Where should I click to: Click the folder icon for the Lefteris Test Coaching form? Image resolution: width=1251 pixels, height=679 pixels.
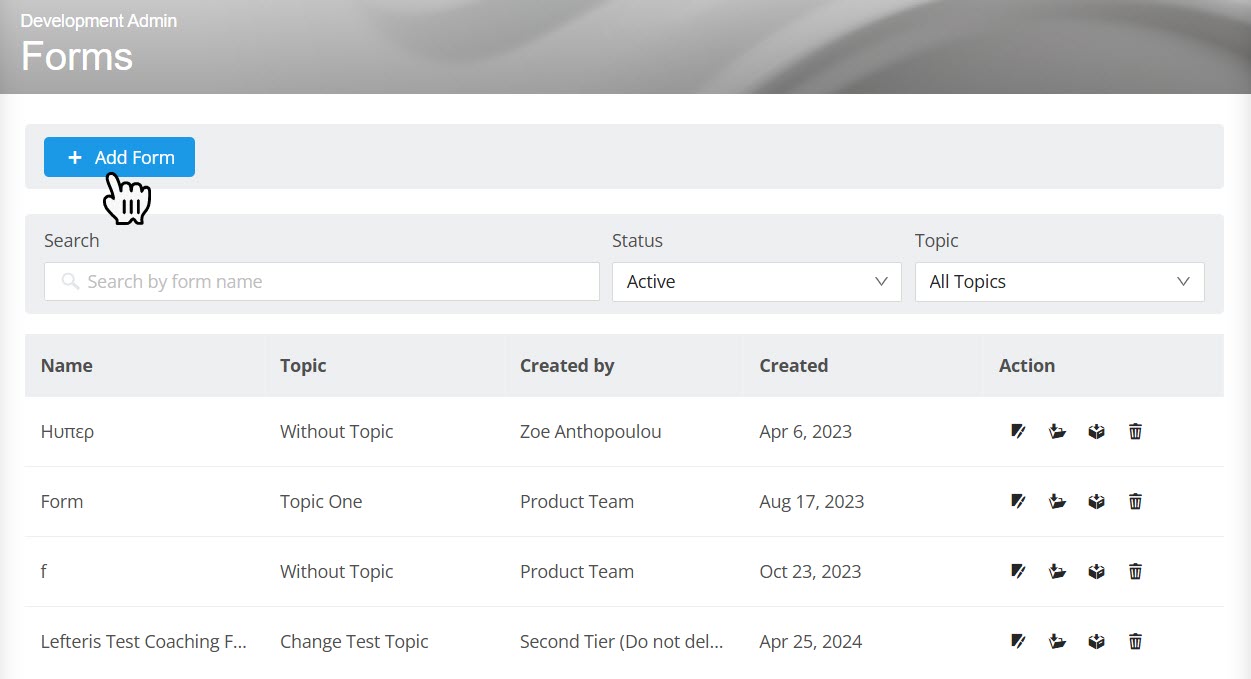tap(1057, 642)
